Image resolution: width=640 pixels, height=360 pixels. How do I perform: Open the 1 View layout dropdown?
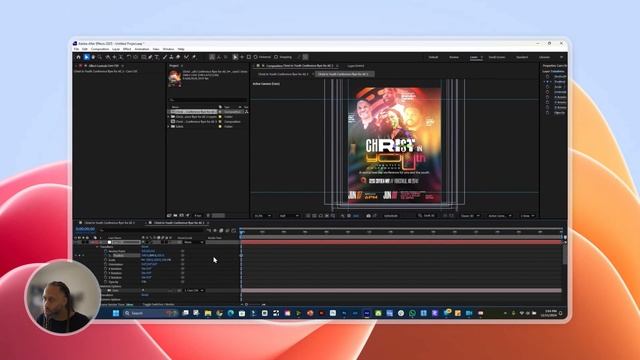click(527, 216)
